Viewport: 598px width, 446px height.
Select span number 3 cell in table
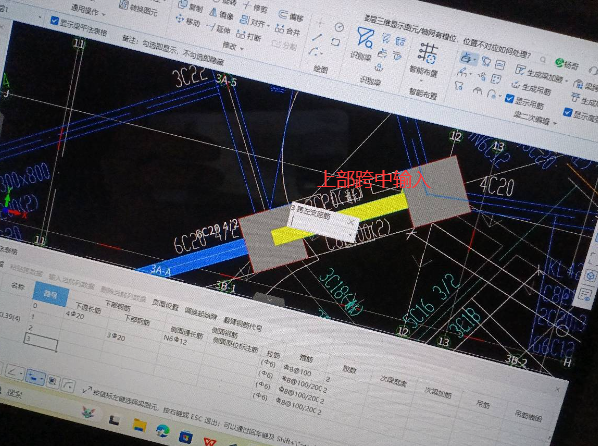coord(40,342)
